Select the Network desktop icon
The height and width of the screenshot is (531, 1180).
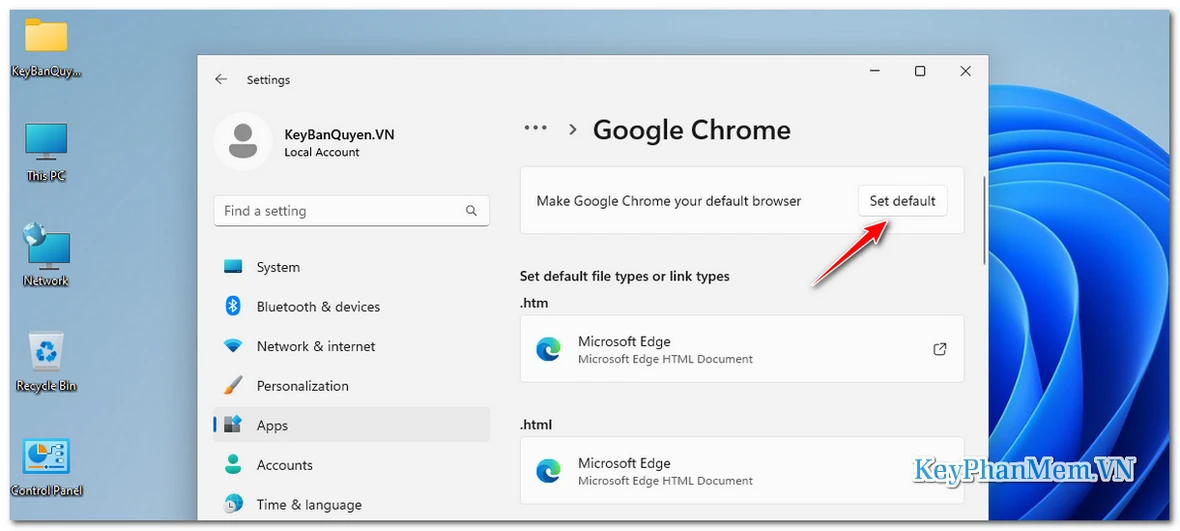(46, 255)
